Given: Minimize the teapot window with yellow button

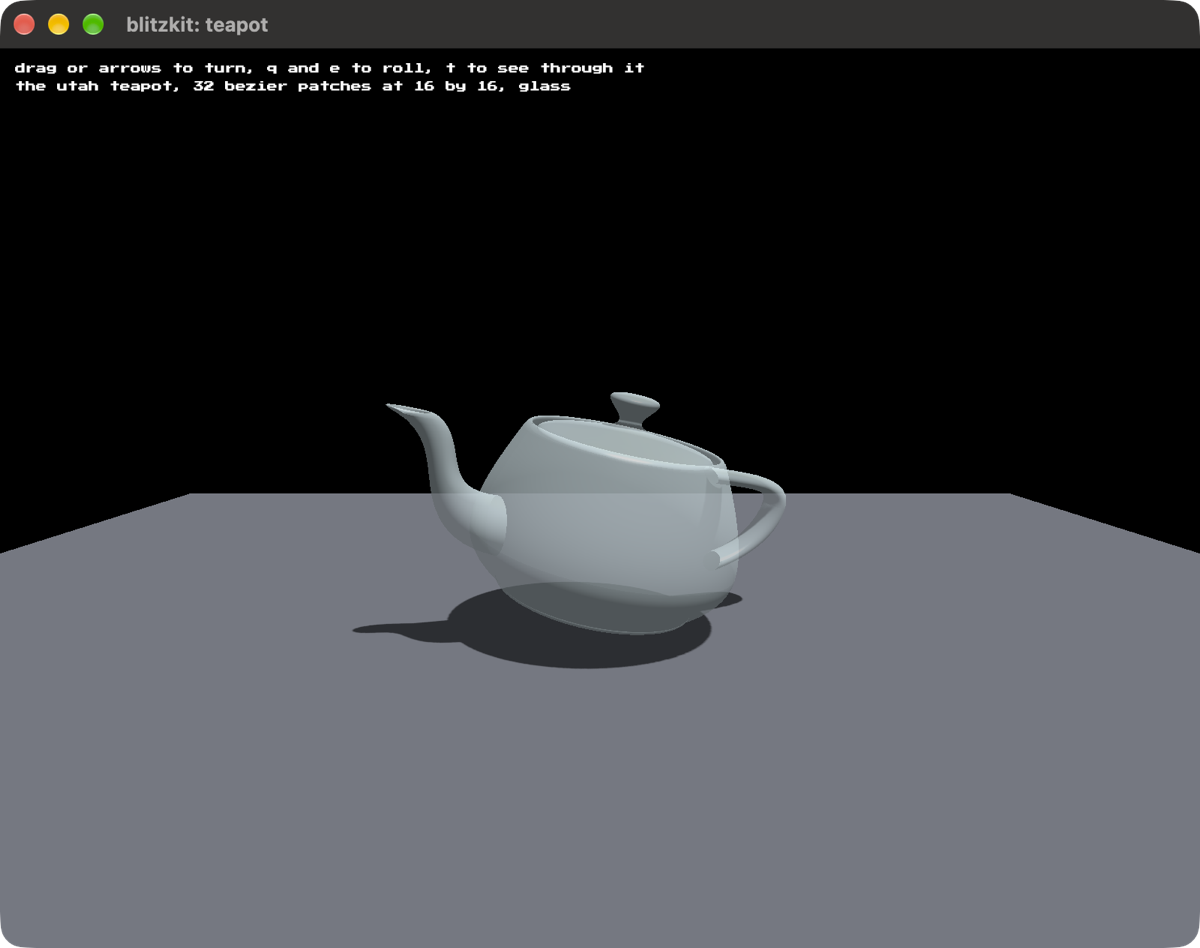Looking at the screenshot, I should click(x=59, y=24).
